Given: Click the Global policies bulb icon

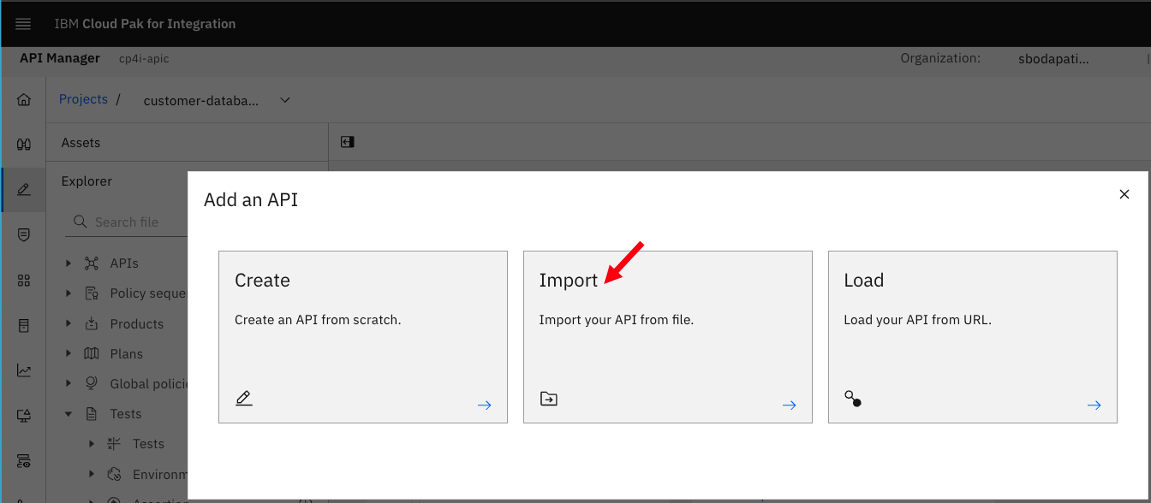Looking at the screenshot, I should point(92,383).
